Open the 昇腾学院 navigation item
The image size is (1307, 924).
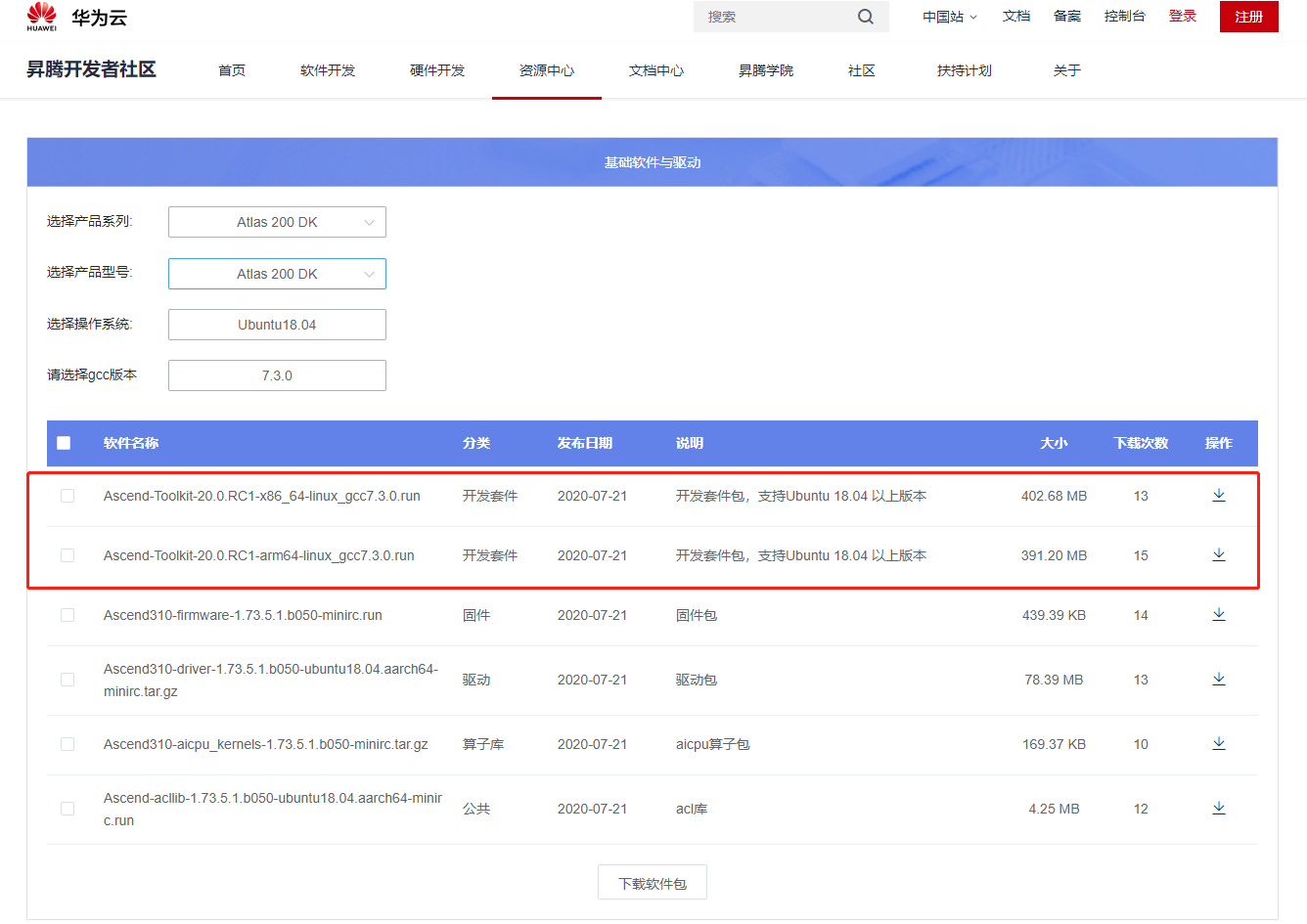[x=766, y=70]
